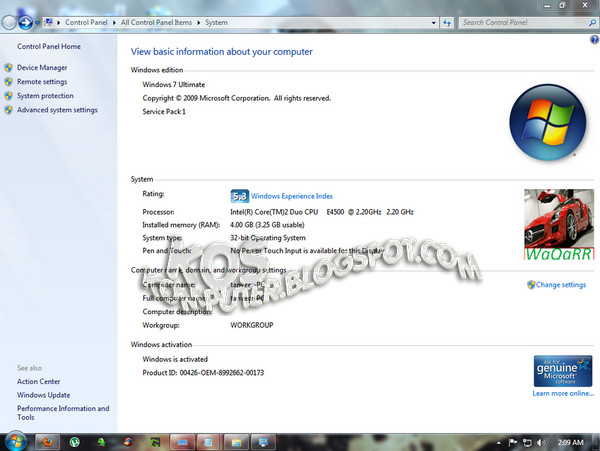Click Change settings for computer name

pos(561,285)
